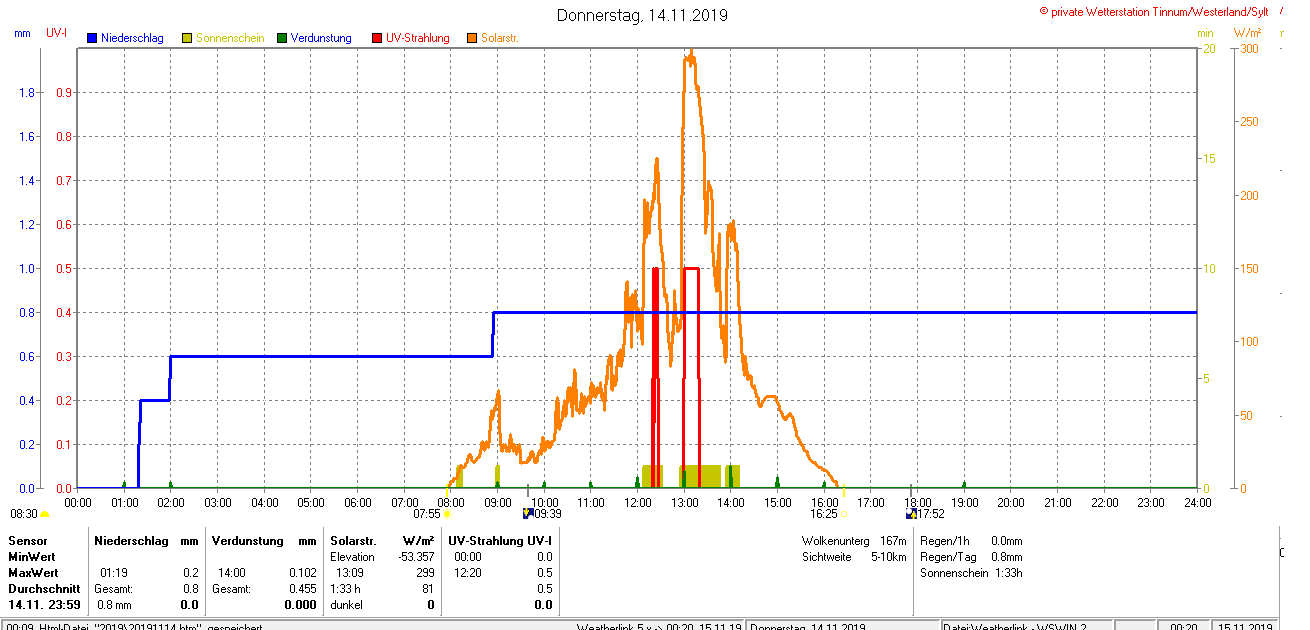1310x630 pixels.
Task: Click 0.9 on the red UV axis
Action: [x=62, y=93]
